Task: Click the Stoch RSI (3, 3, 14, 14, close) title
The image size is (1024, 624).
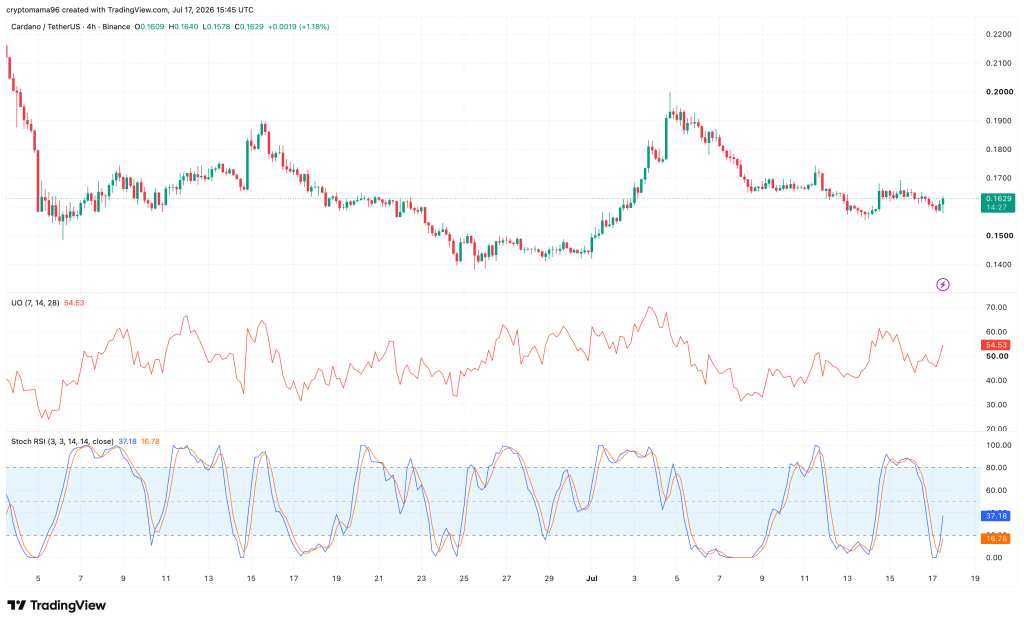Action: [62, 441]
